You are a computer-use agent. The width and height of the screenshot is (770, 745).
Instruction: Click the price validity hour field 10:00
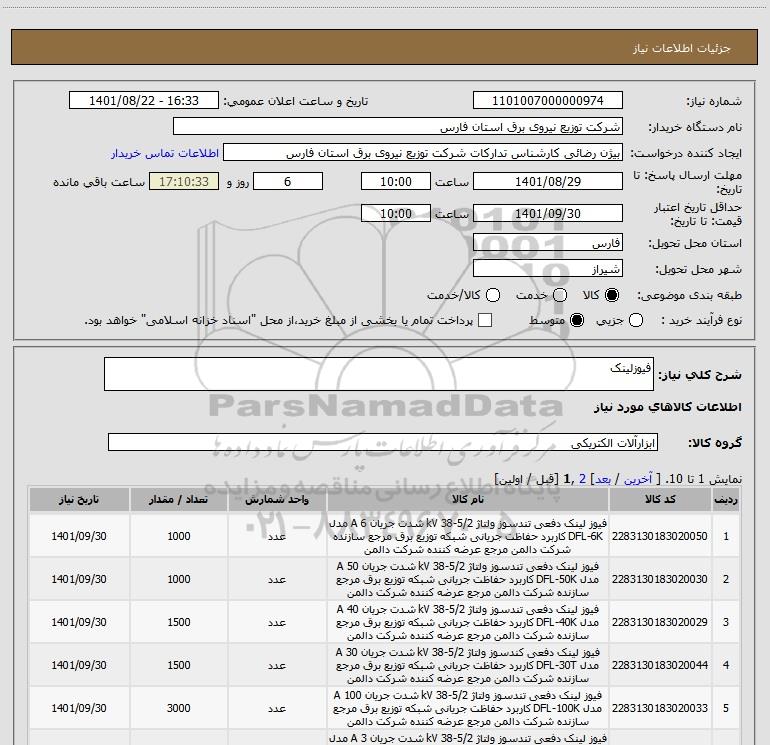396,213
